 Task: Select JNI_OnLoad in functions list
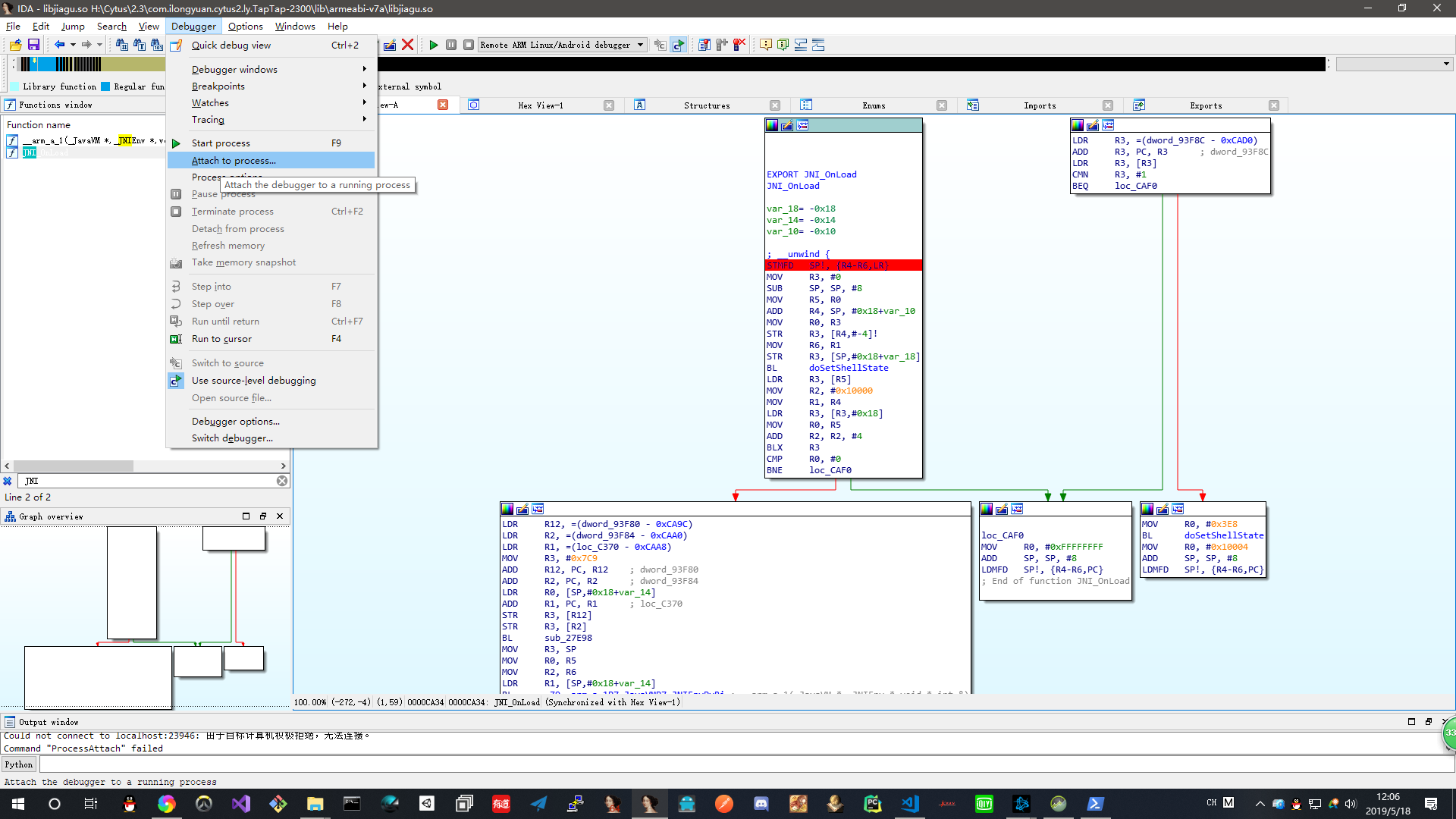45,153
